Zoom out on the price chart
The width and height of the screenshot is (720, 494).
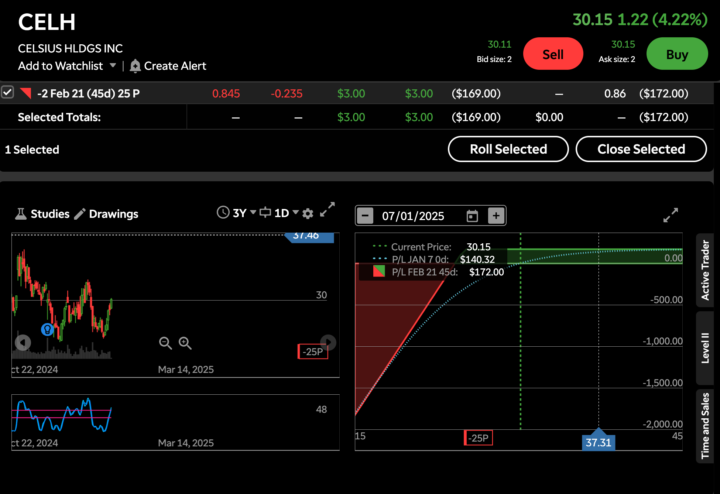tap(165, 343)
